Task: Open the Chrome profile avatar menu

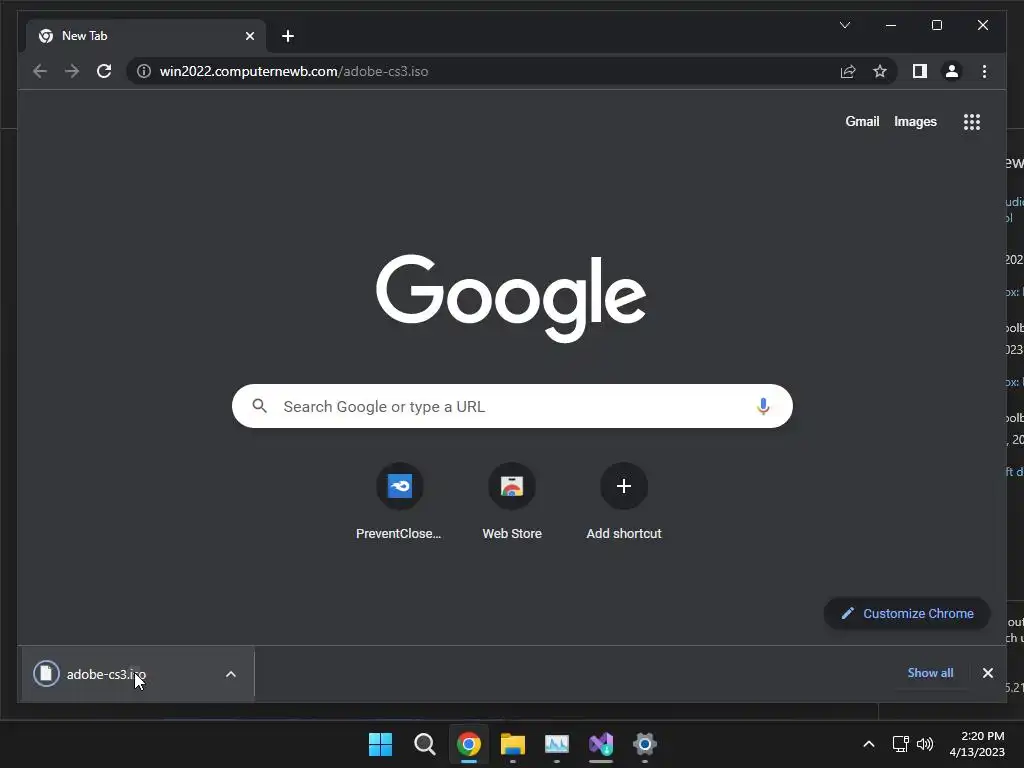Action: click(952, 71)
